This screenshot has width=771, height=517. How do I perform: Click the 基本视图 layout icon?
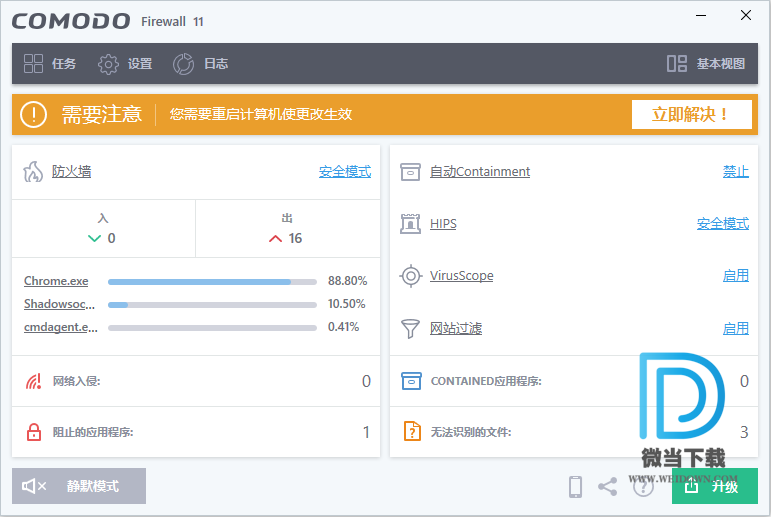[x=677, y=63]
